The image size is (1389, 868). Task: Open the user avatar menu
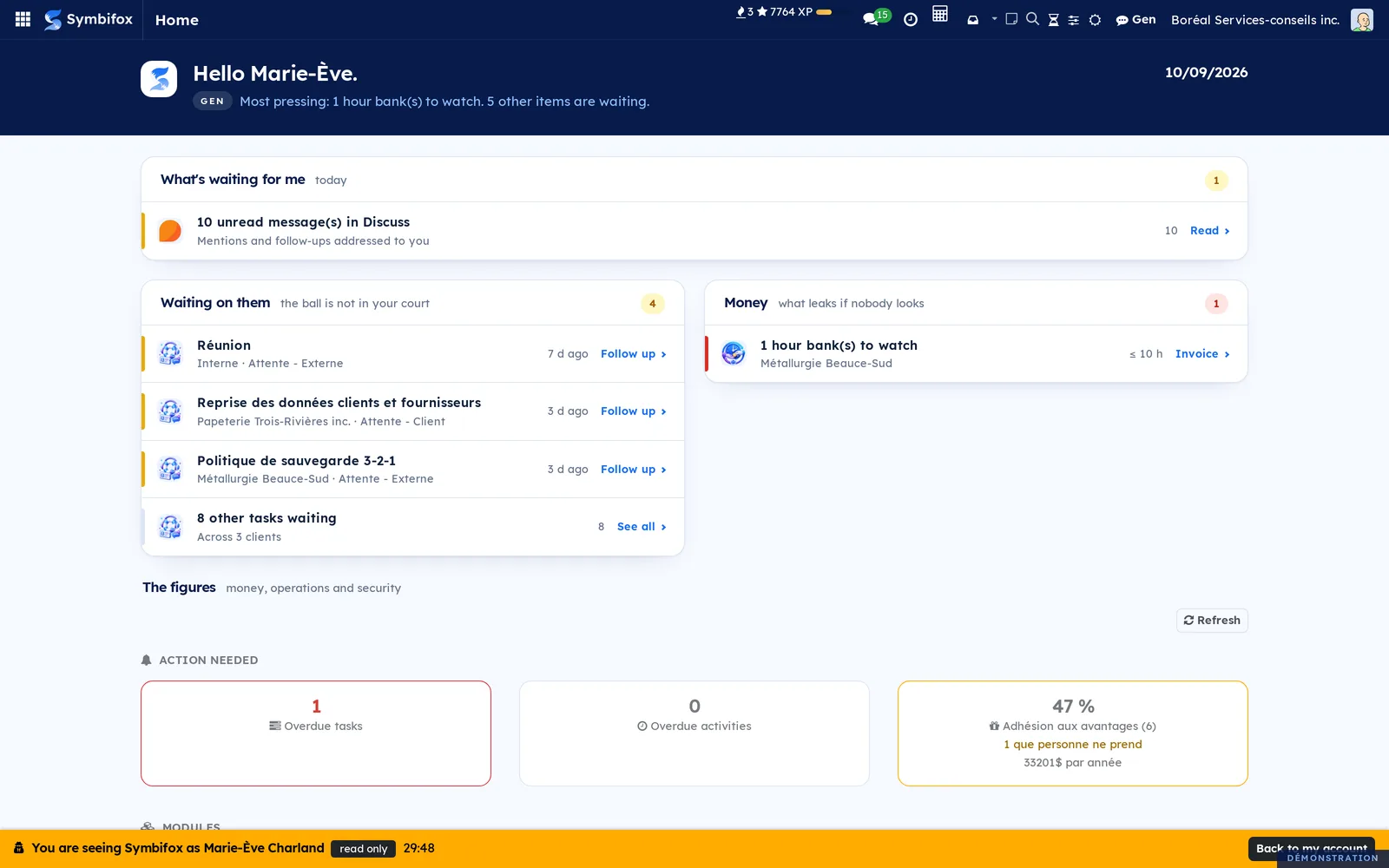(x=1362, y=19)
